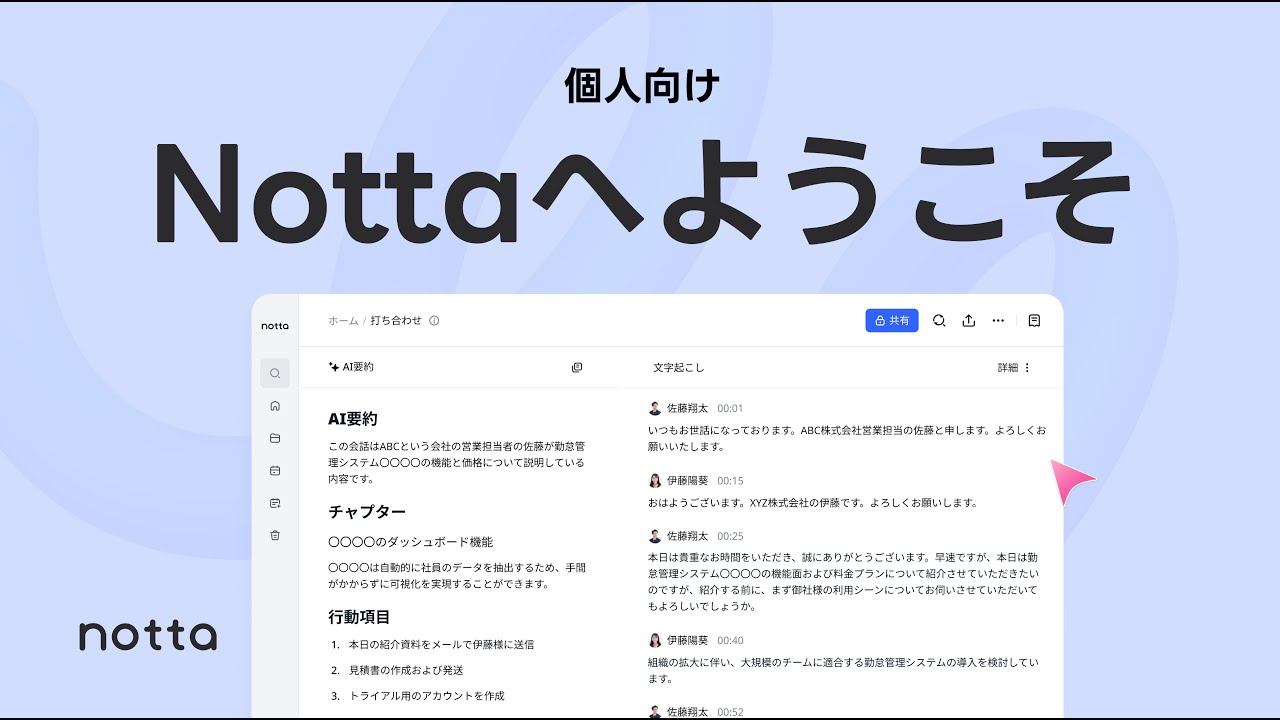Click speaker name 伊藤陽葵 at 00:40
This screenshot has width=1280, height=720.
tap(687, 640)
